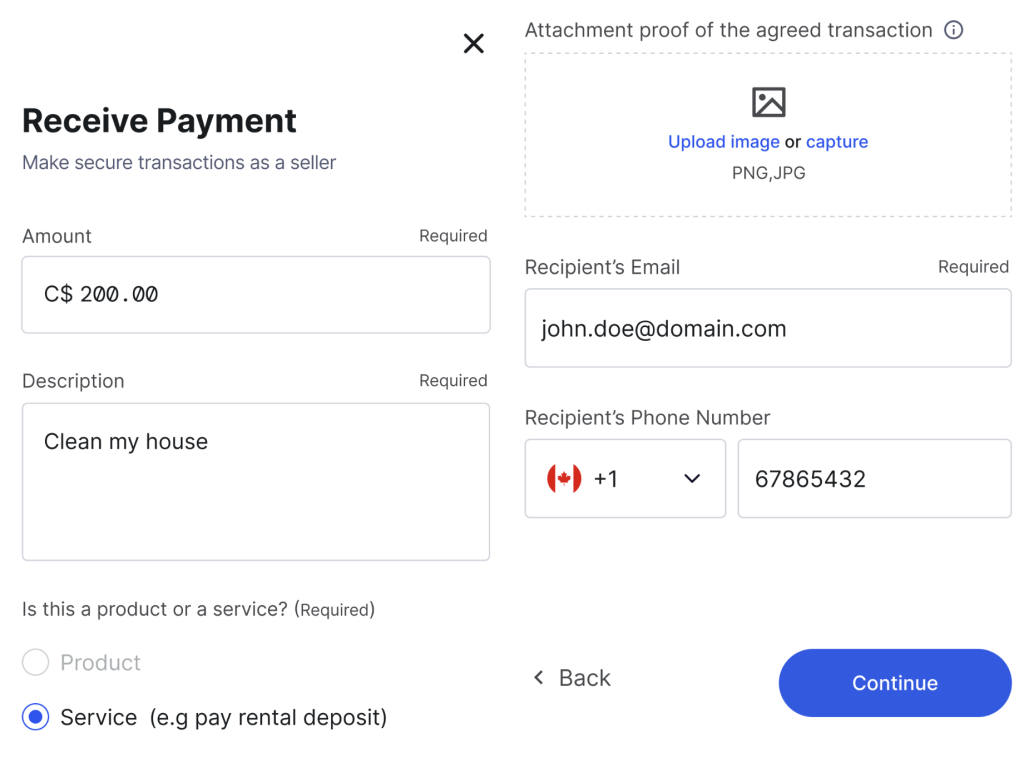Click the image placeholder icon in upload area
Viewport: 1024px width, 757px height.
click(x=769, y=102)
